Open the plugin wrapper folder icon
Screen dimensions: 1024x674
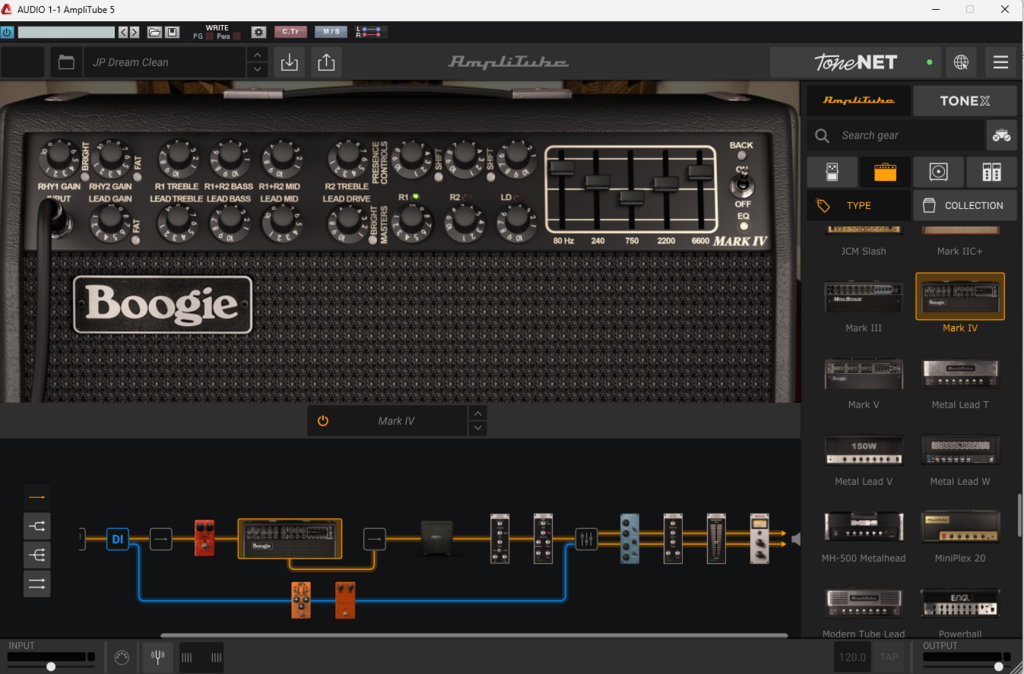[x=154, y=32]
